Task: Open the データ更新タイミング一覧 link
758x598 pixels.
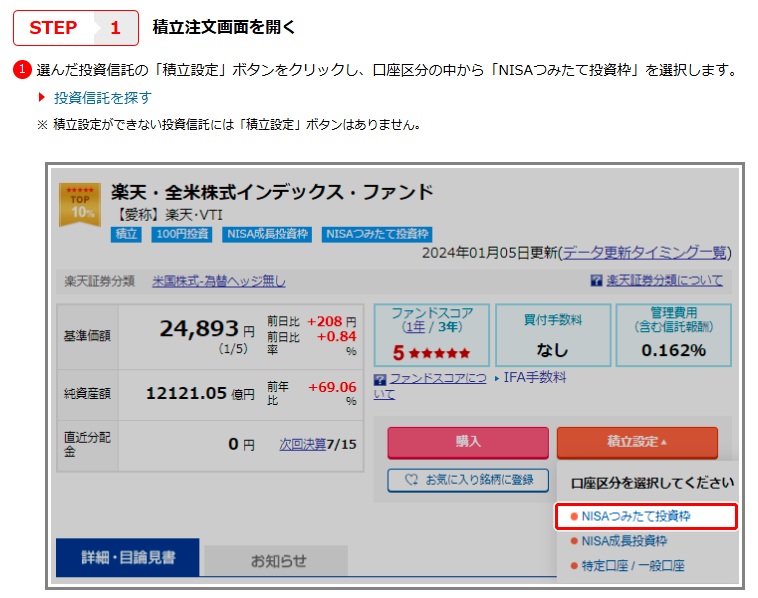Action: [645, 252]
